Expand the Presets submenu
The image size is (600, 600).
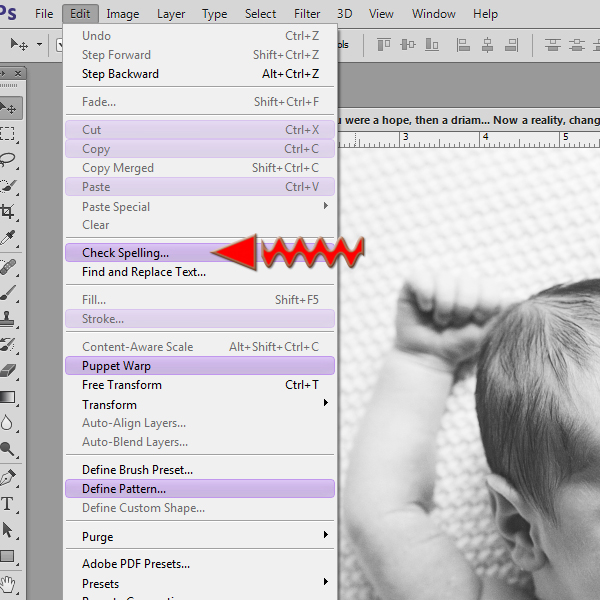200,584
